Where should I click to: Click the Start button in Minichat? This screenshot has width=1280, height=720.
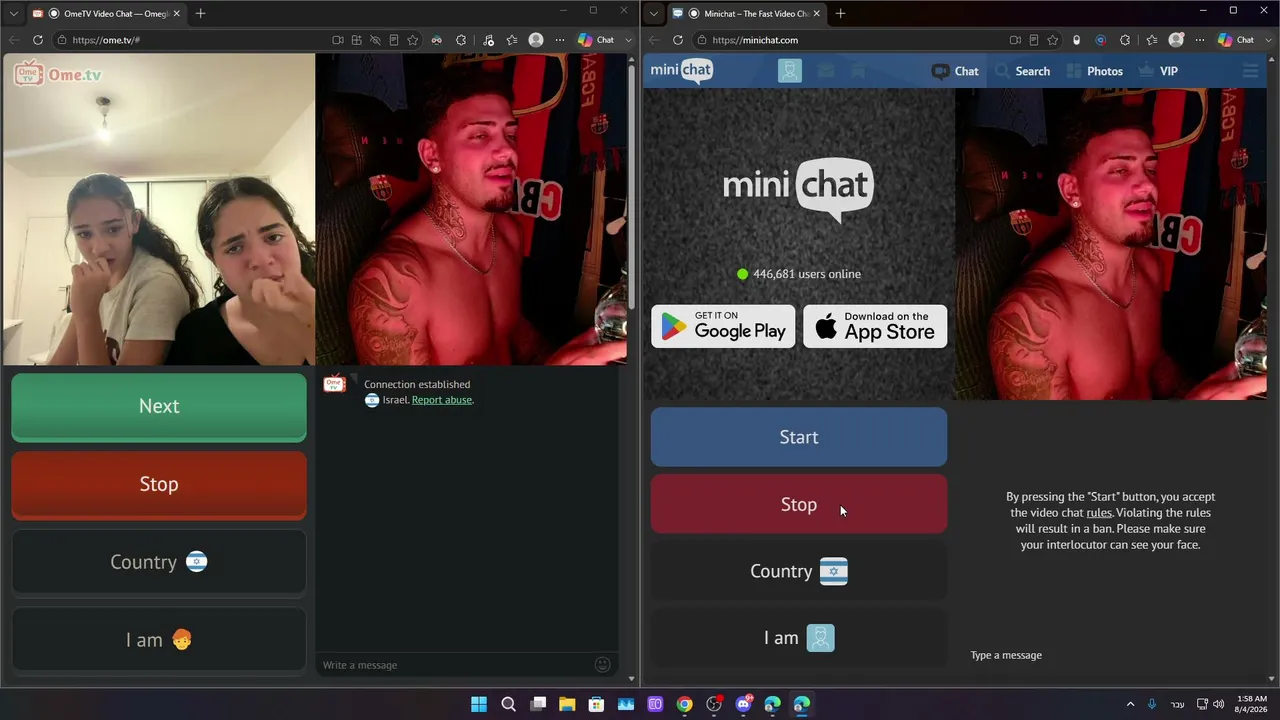[x=799, y=437]
